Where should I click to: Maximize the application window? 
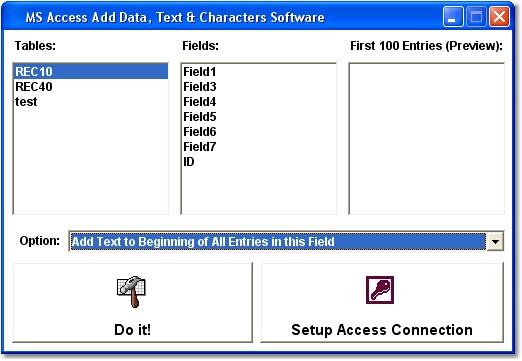476,17
